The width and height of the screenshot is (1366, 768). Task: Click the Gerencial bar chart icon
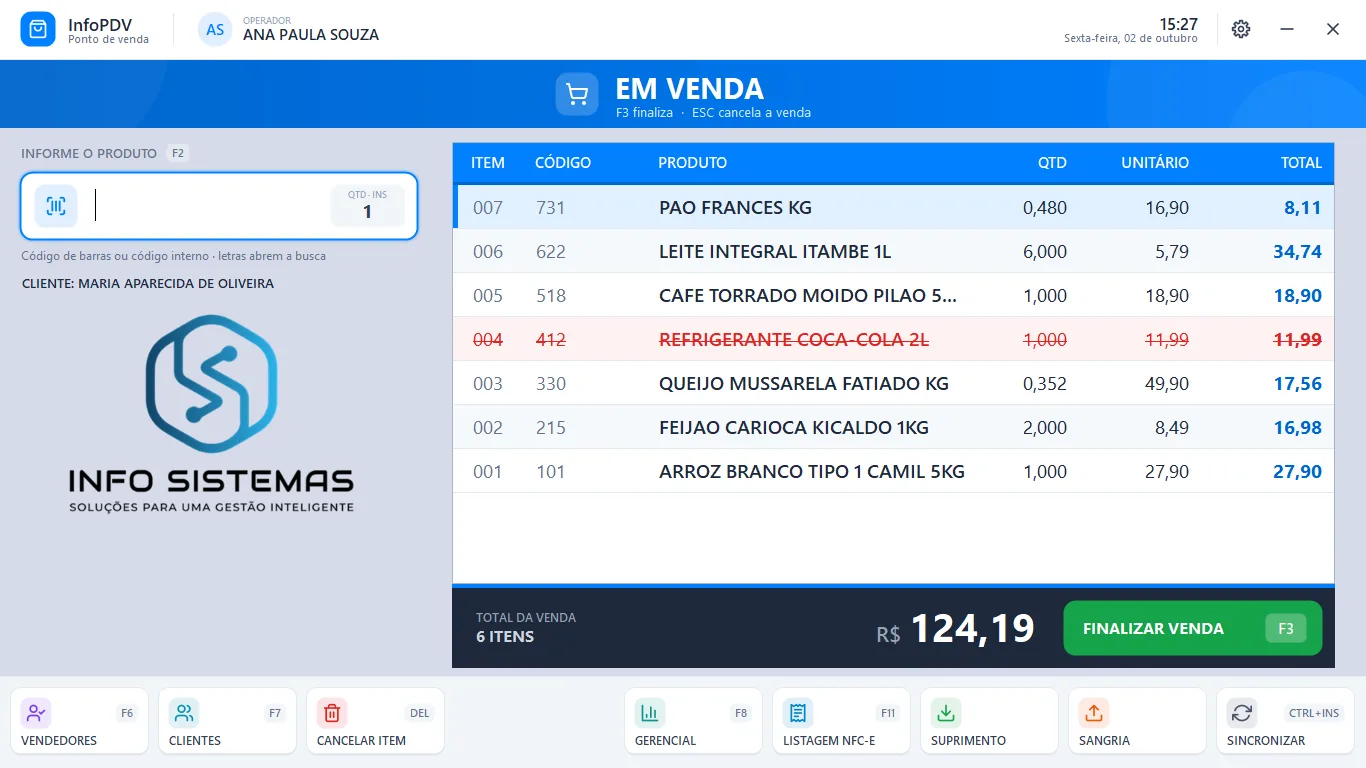tap(650, 713)
